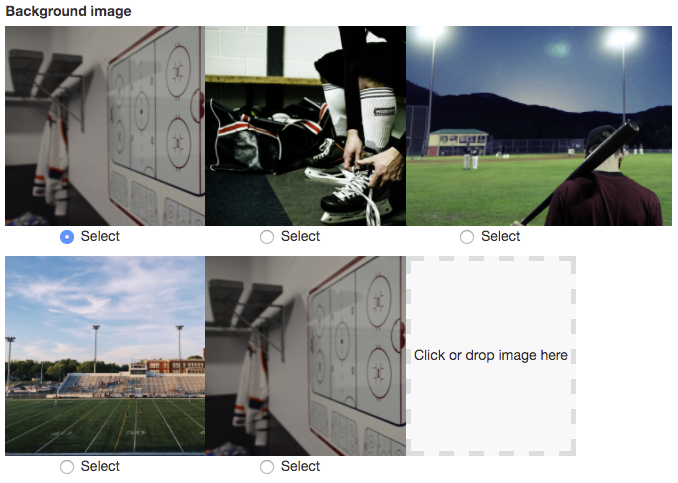Click 'Select' label under the baseball image
Viewport: 678px width, 483px height.
pos(501,237)
